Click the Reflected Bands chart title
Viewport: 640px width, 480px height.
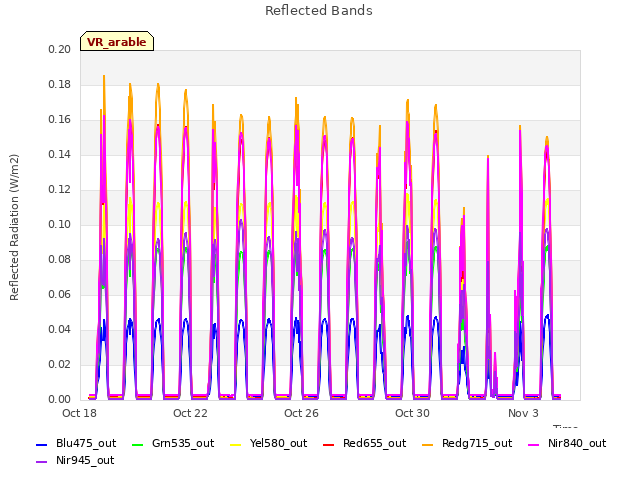(319, 11)
